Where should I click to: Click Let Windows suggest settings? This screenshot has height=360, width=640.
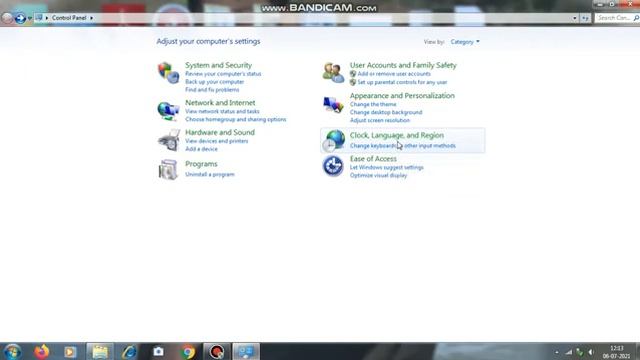[x=387, y=167]
